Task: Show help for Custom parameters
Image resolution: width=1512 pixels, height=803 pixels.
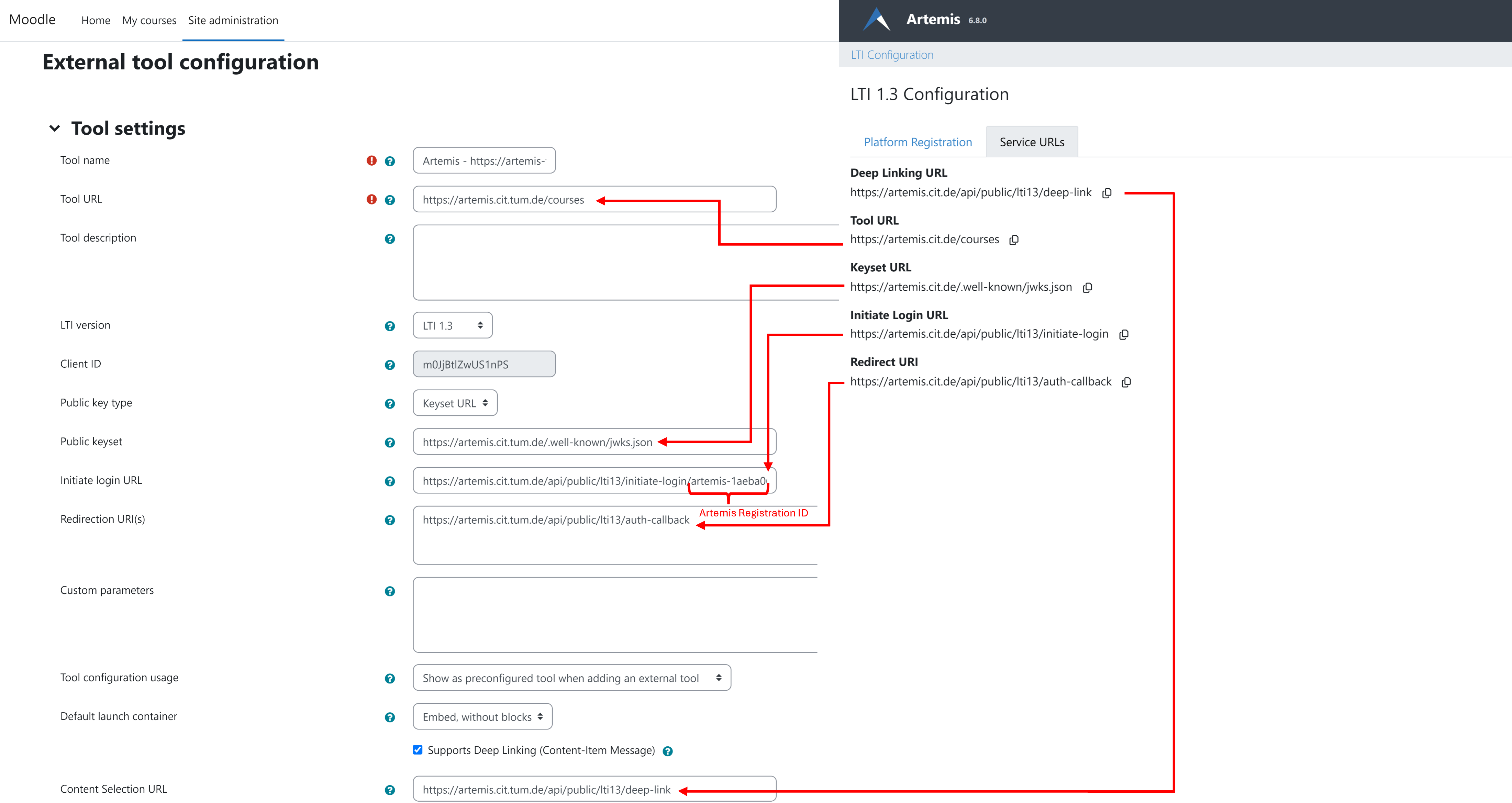Action: [x=390, y=591]
